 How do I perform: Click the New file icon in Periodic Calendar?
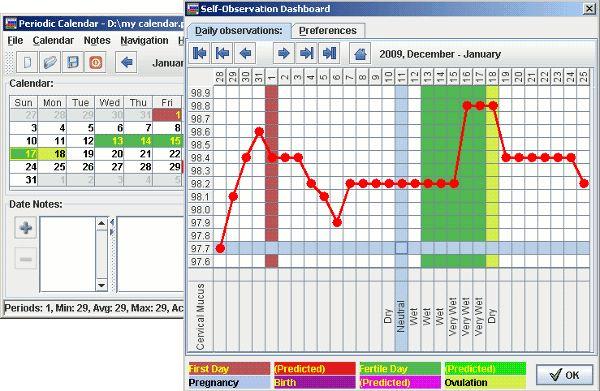tap(27, 62)
